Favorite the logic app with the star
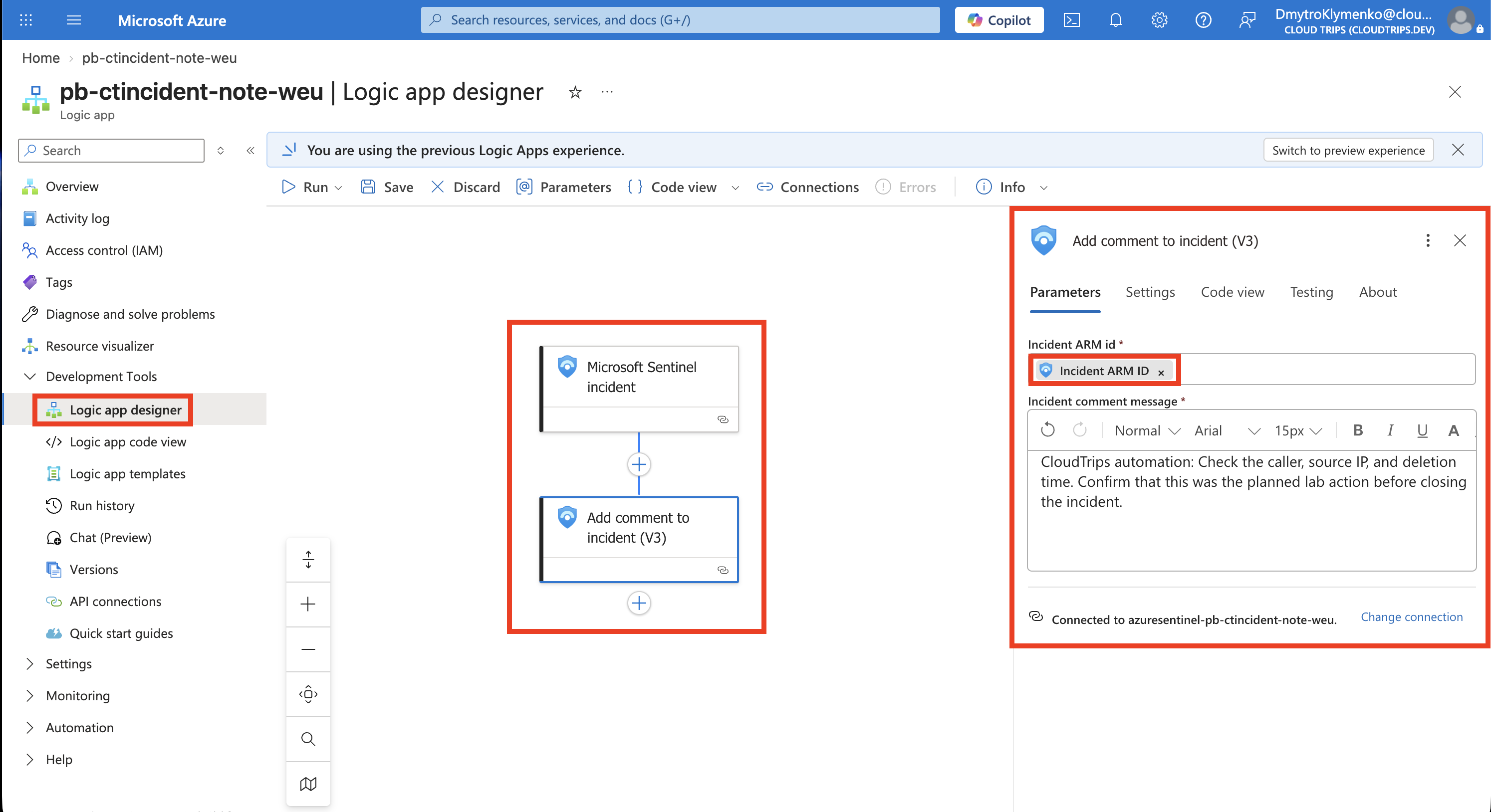The height and width of the screenshot is (812, 1491). (x=575, y=92)
